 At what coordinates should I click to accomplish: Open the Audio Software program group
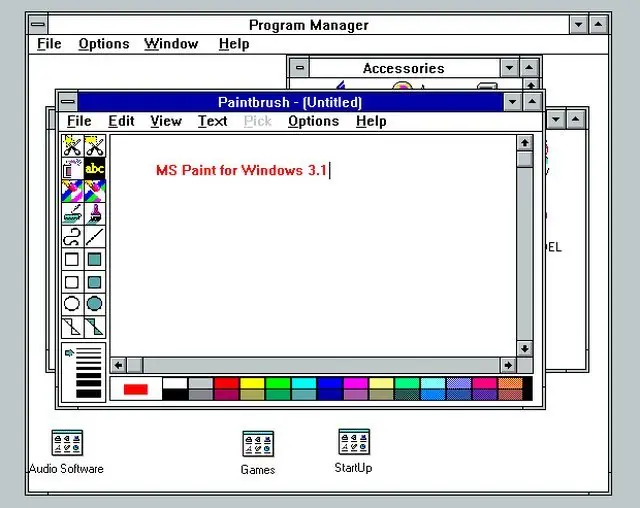[x=67, y=452]
